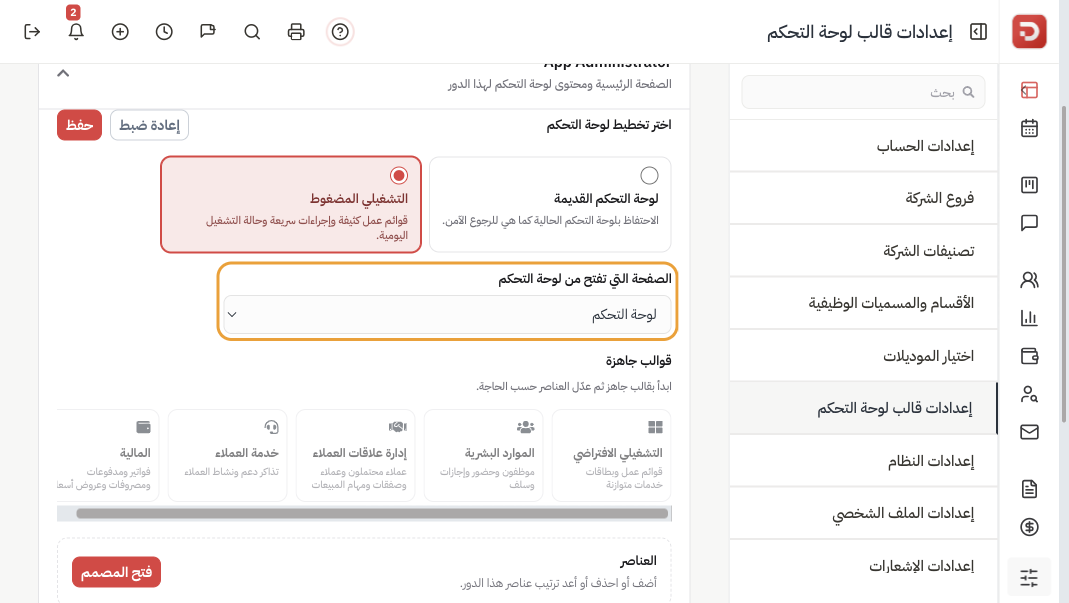Click the templates horizontal scrollbar
This screenshot has width=1069, height=603.
372,514
